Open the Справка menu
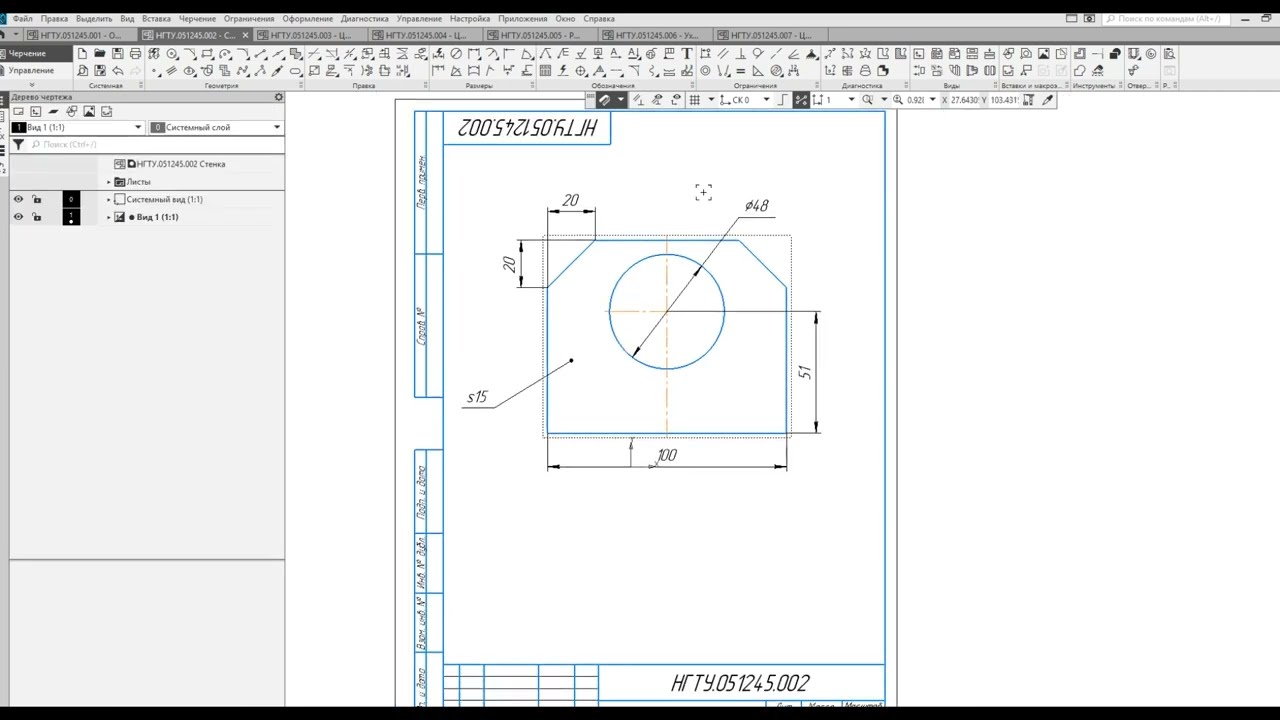This screenshot has height=720, width=1280. click(599, 19)
